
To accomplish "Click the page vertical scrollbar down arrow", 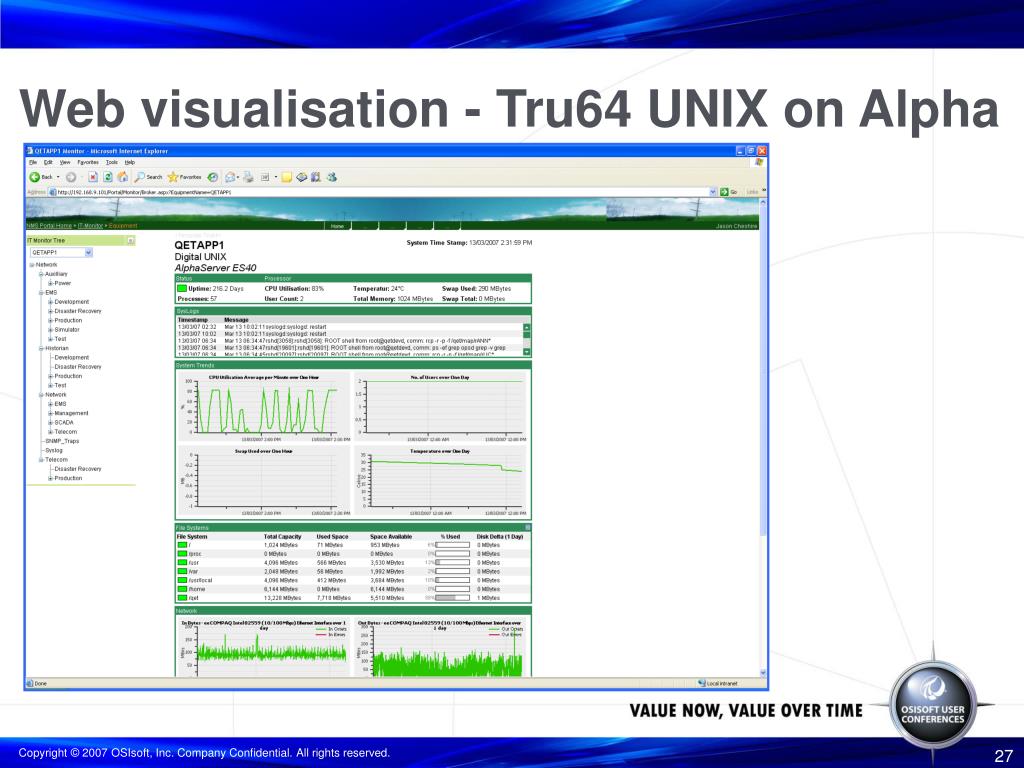I will coord(763,673).
